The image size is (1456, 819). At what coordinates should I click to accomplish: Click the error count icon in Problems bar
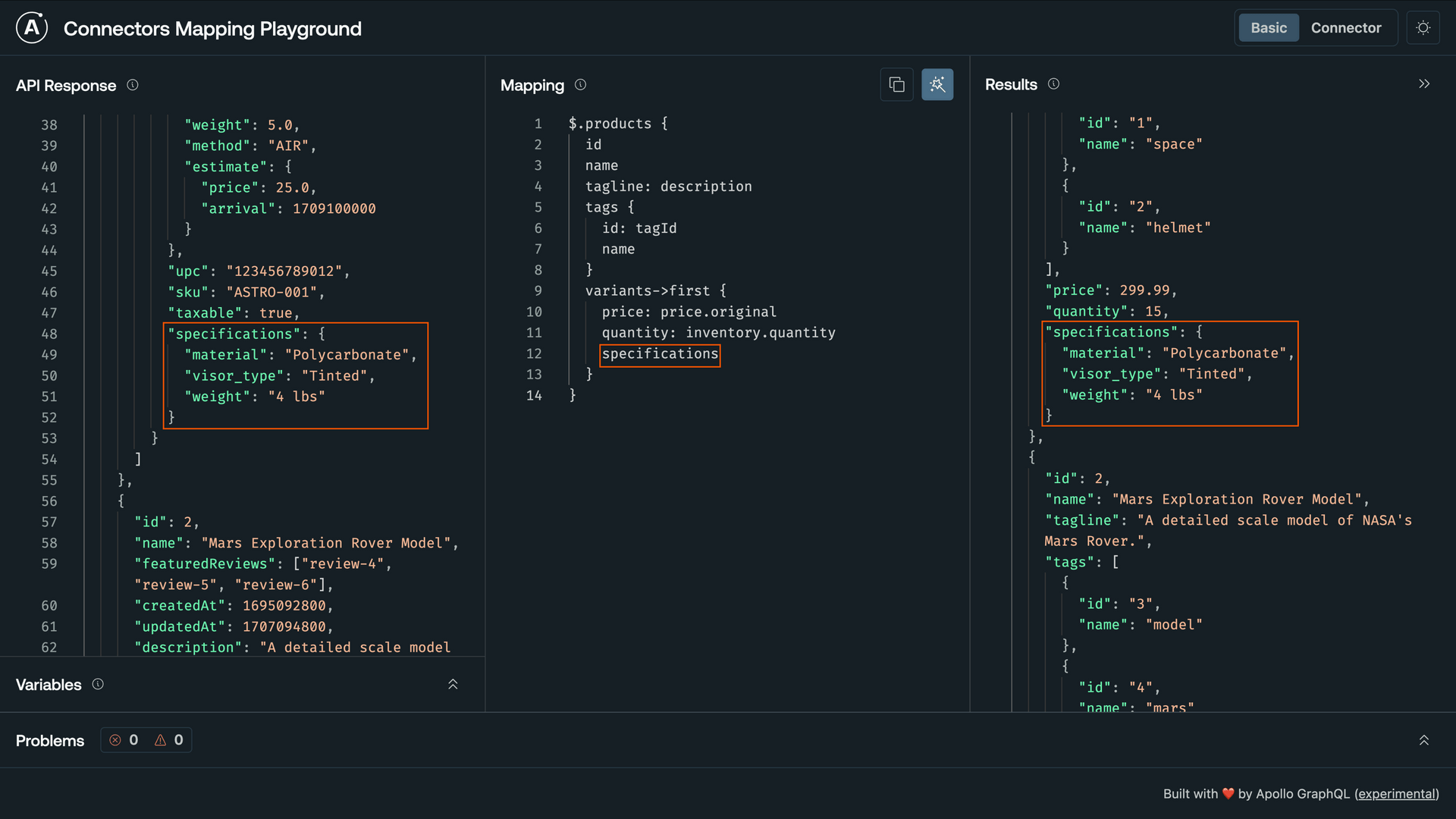(x=115, y=740)
